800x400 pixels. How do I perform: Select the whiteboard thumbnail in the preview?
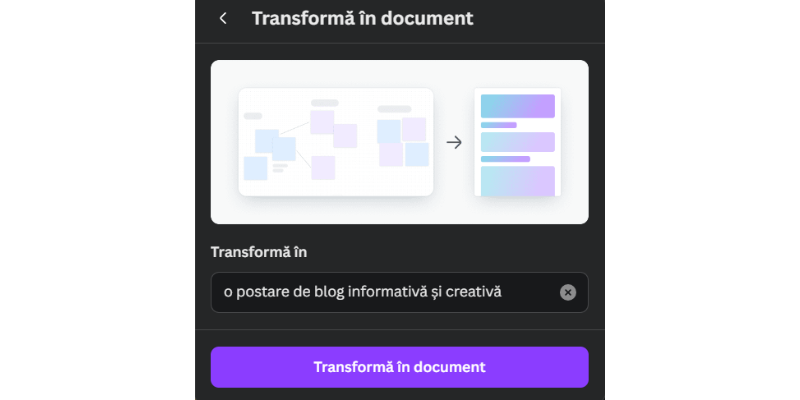point(335,142)
